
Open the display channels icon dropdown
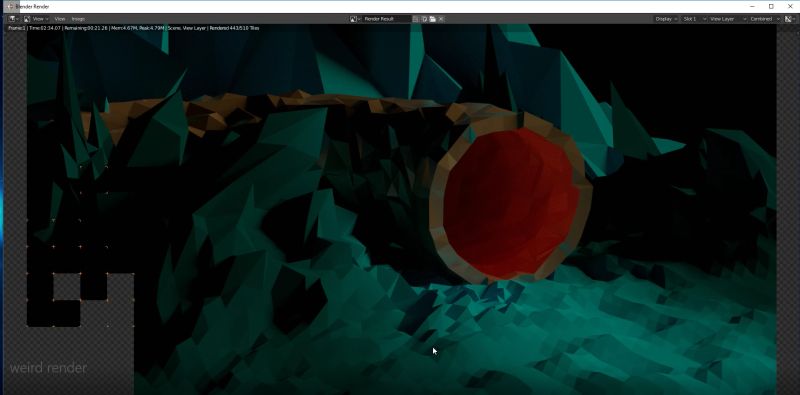click(x=789, y=19)
